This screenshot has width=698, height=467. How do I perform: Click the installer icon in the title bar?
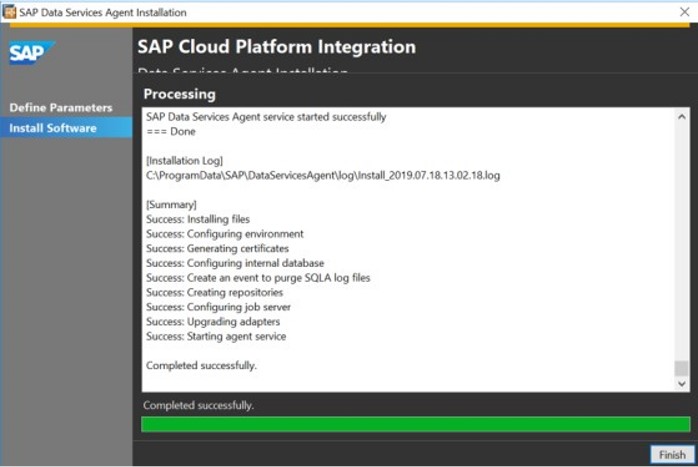(x=10, y=12)
